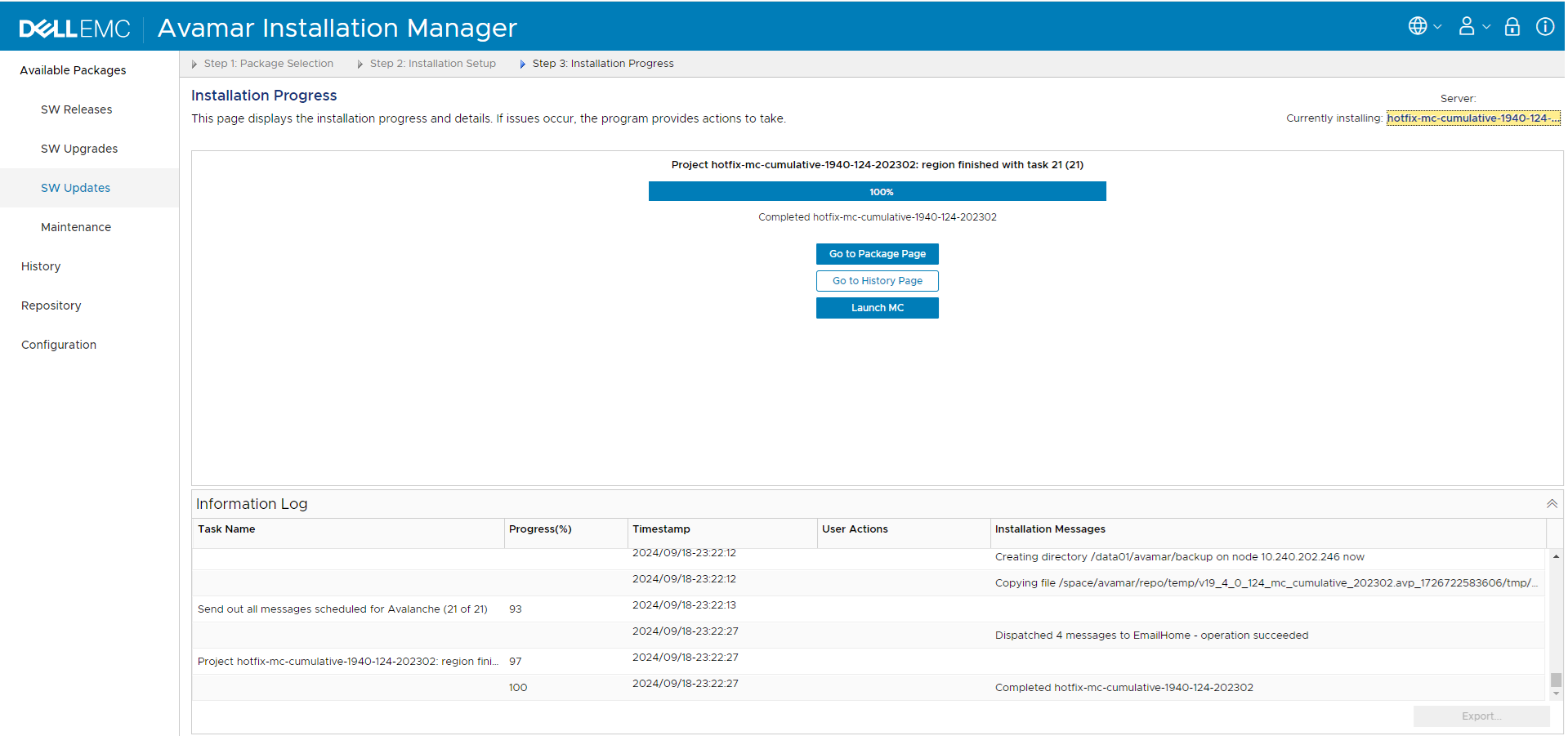Viewport: 1568px width, 736px height.
Task: Click Go to History Page
Action: click(x=877, y=280)
